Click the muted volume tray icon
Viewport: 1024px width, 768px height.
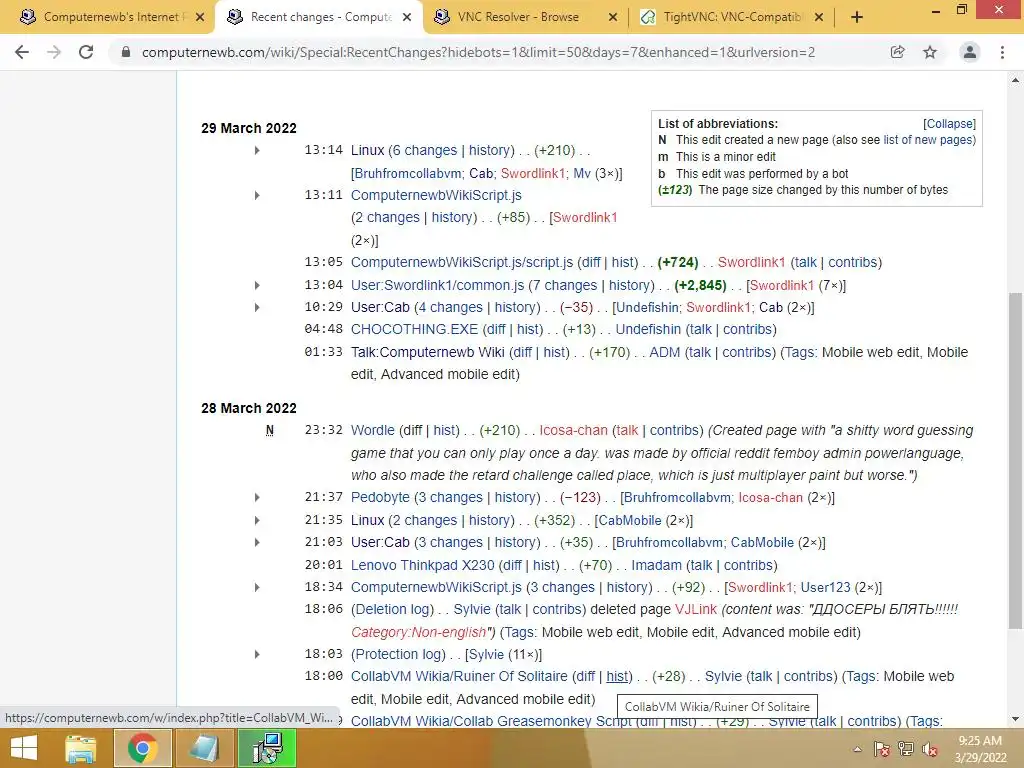(930, 749)
